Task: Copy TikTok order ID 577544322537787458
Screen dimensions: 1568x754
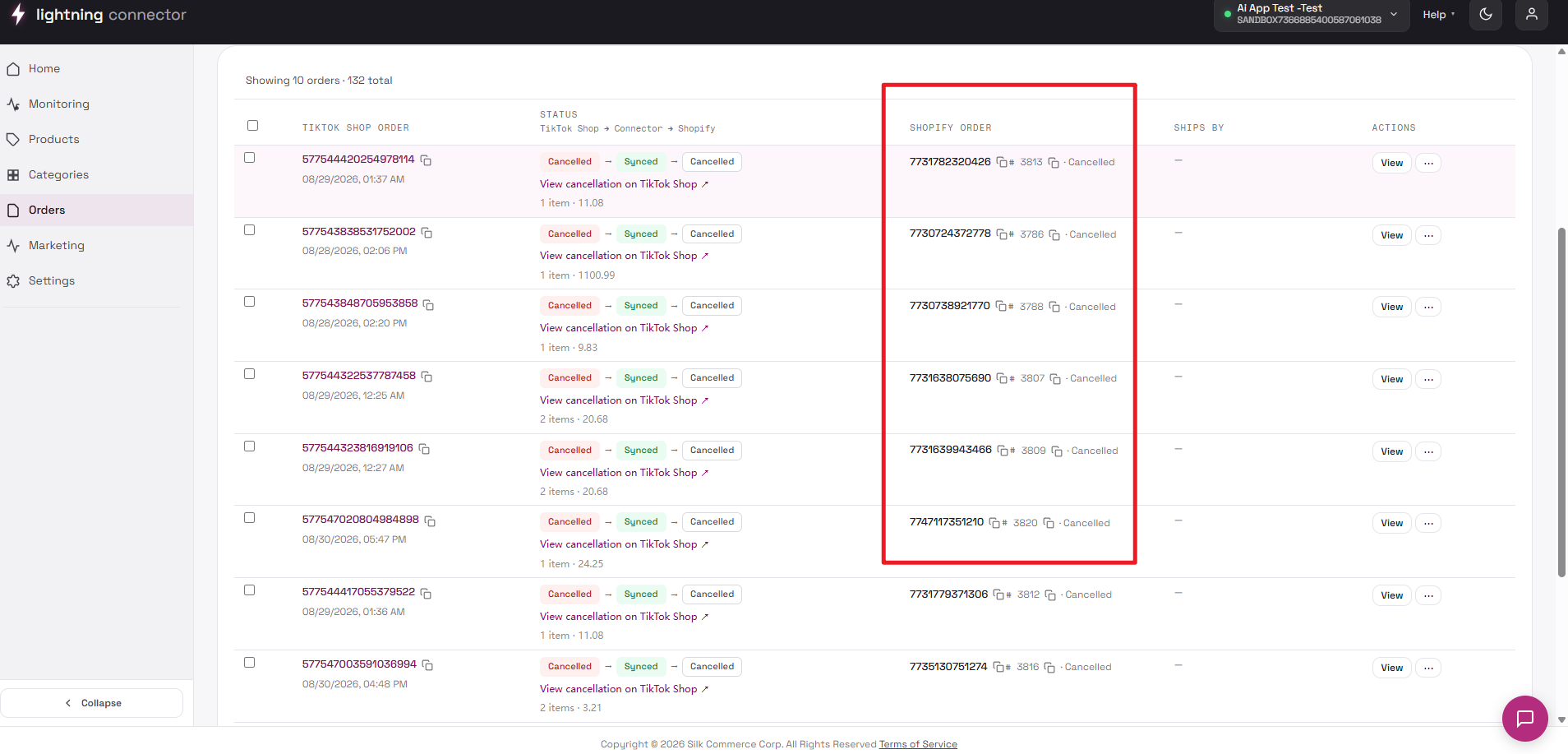Action: [x=427, y=377]
